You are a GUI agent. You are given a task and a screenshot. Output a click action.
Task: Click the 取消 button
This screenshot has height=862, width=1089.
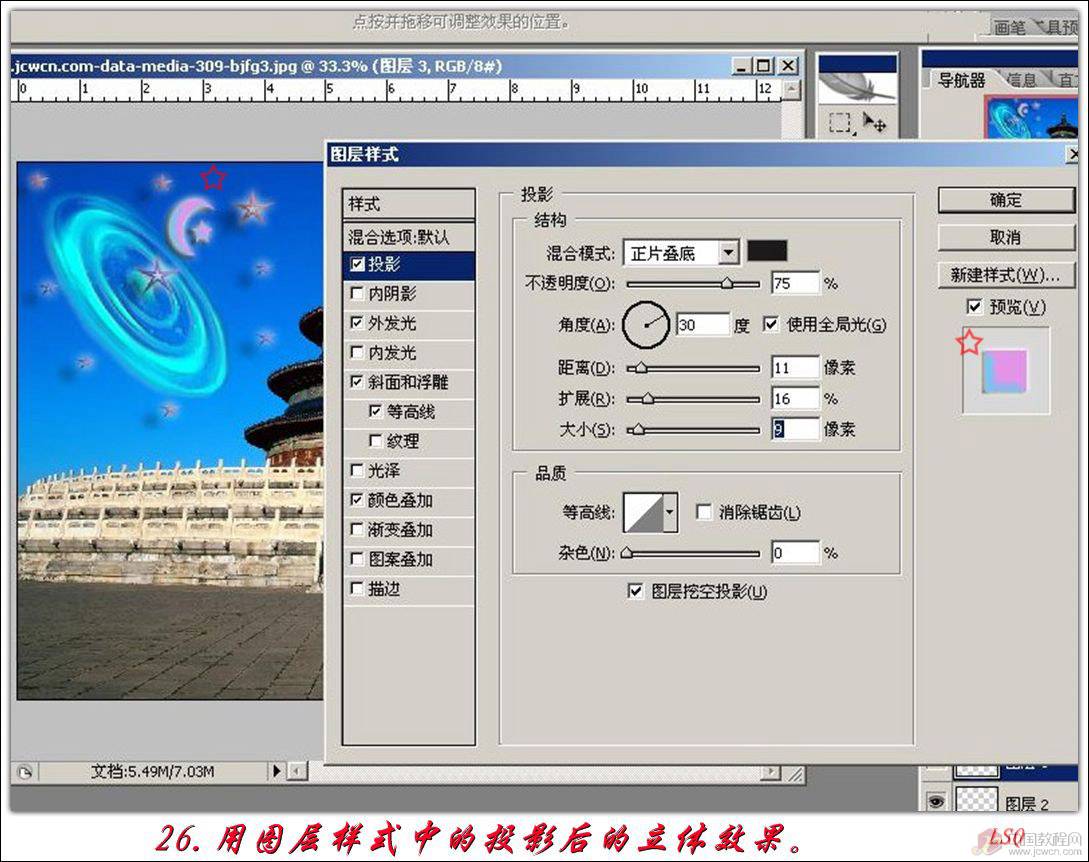pyautogui.click(x=1006, y=238)
